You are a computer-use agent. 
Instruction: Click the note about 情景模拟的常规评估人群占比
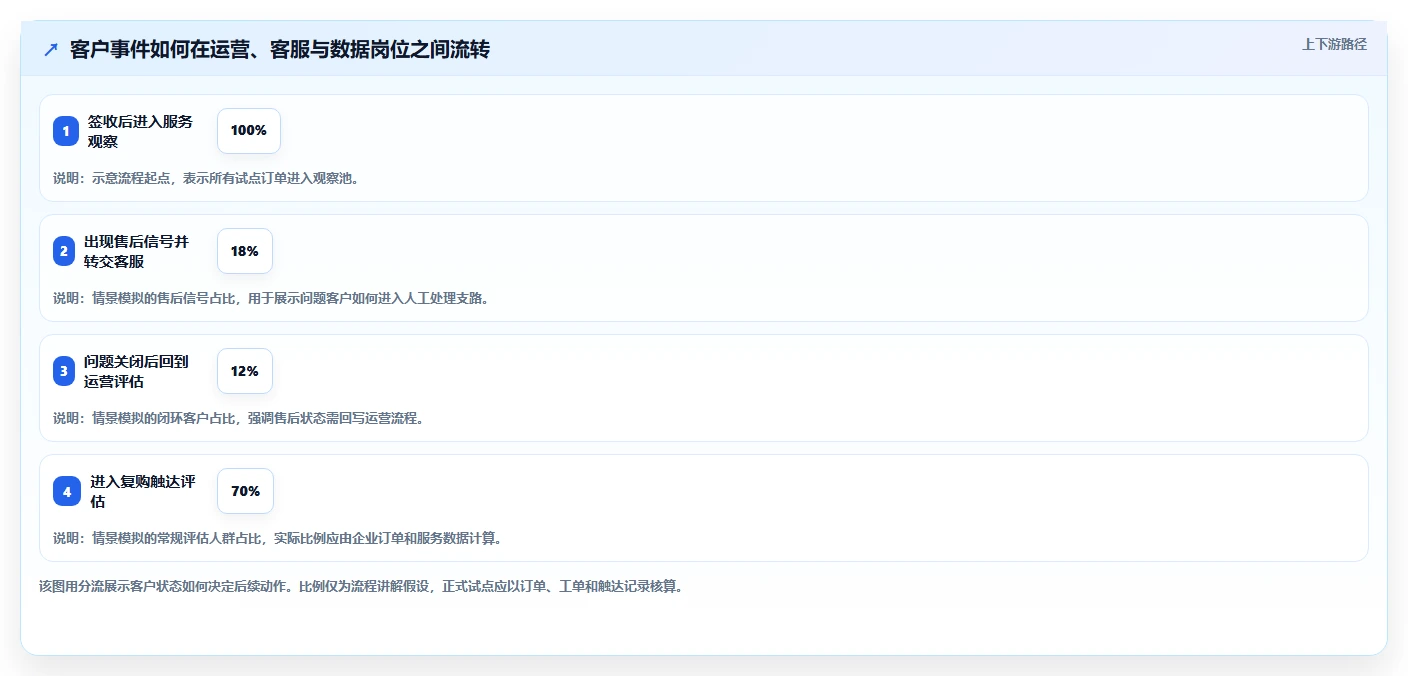pos(277,538)
